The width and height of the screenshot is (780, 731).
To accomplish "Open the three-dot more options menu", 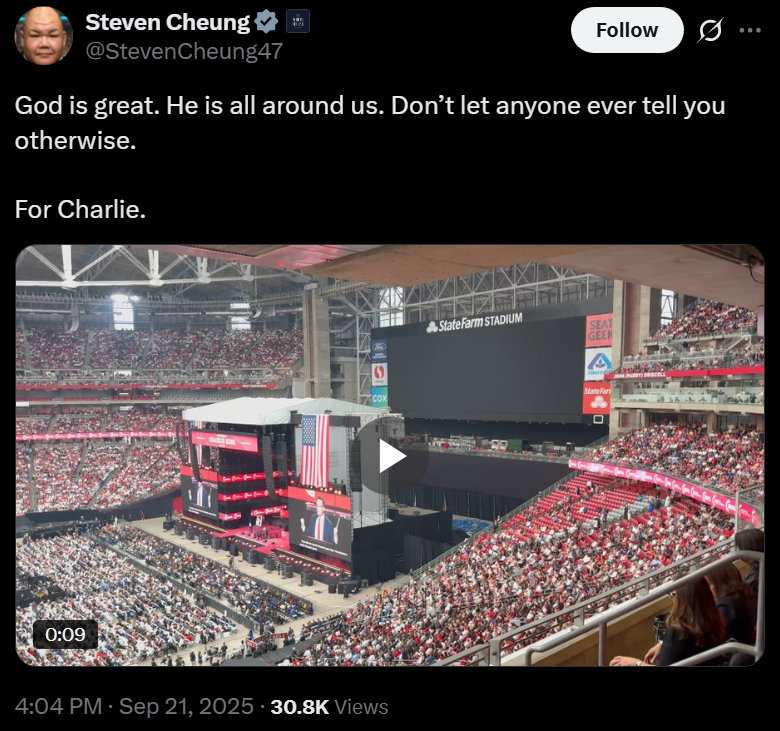I will [750, 30].
